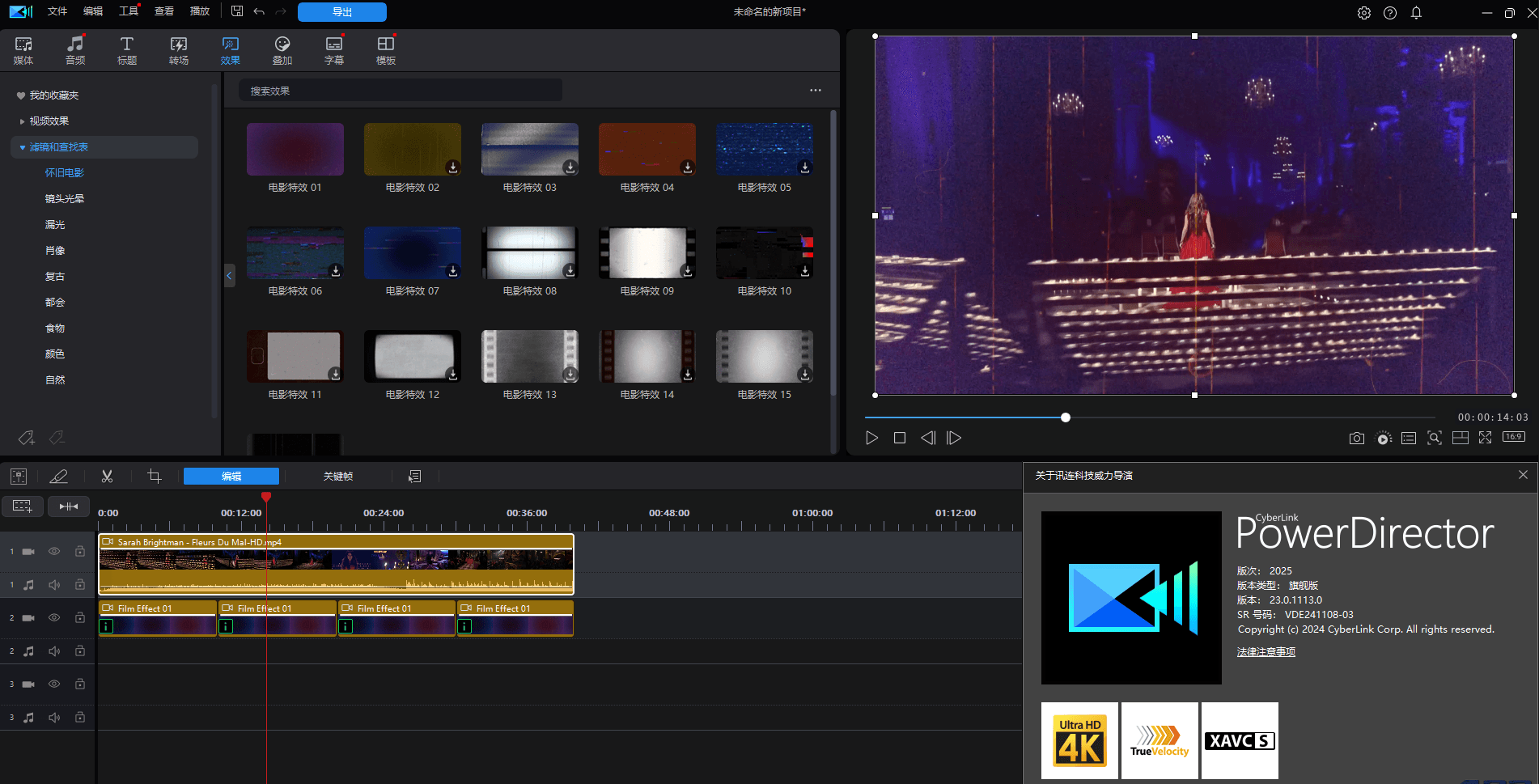Select the crop tool in timeline toolbar

[x=155, y=477]
